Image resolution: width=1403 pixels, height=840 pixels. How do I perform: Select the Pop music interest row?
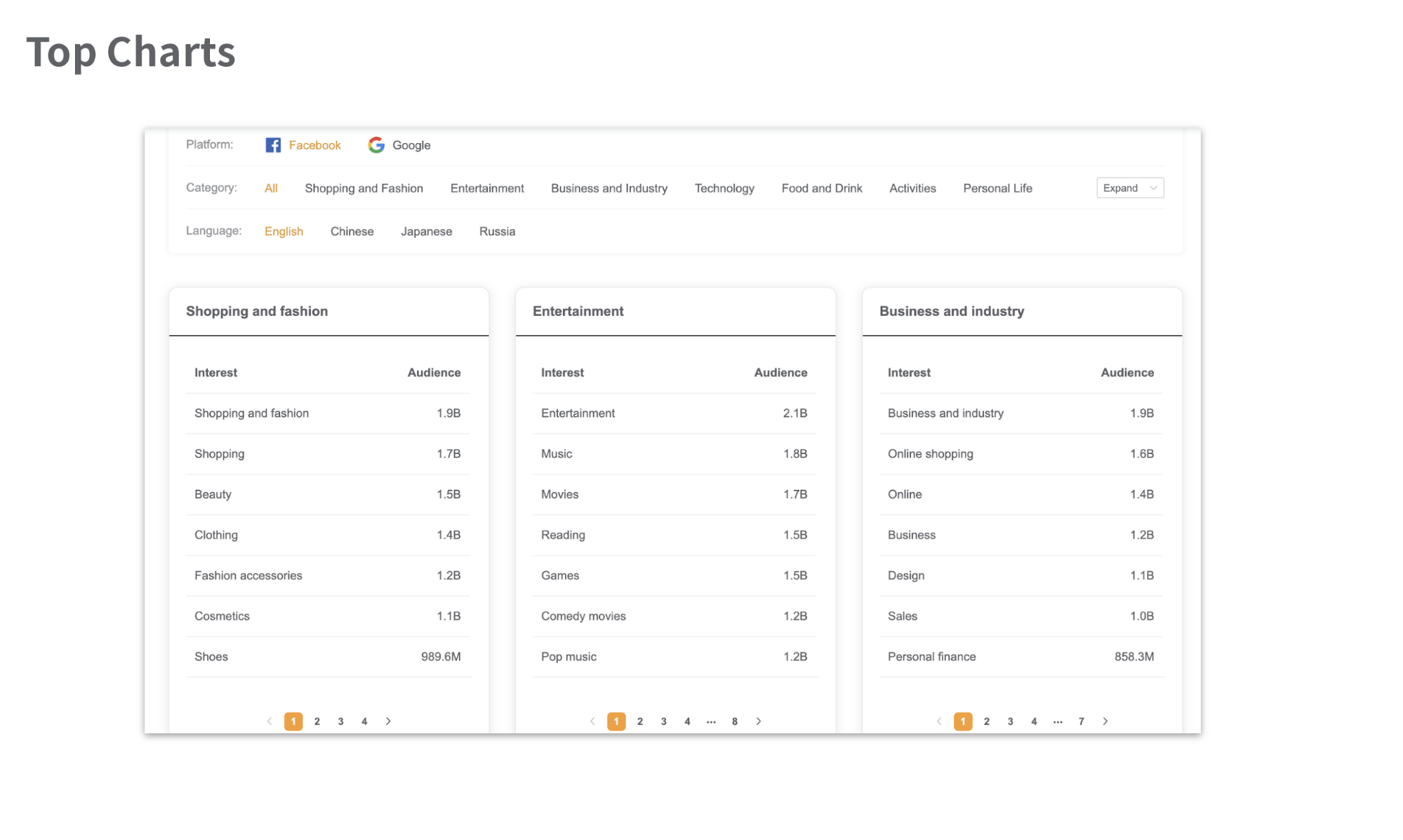tap(674, 656)
